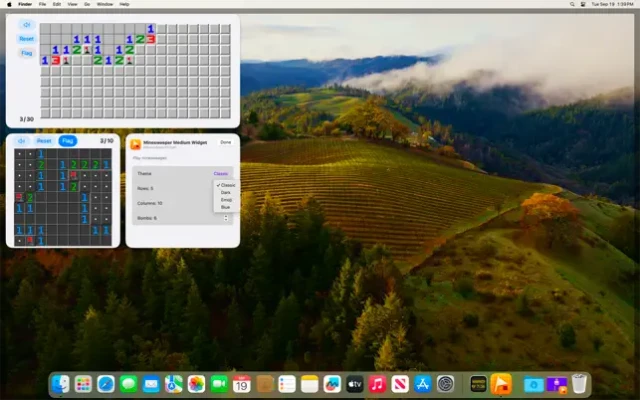
Task: Adjust the Bombs stepper arrows
Action: (226, 218)
